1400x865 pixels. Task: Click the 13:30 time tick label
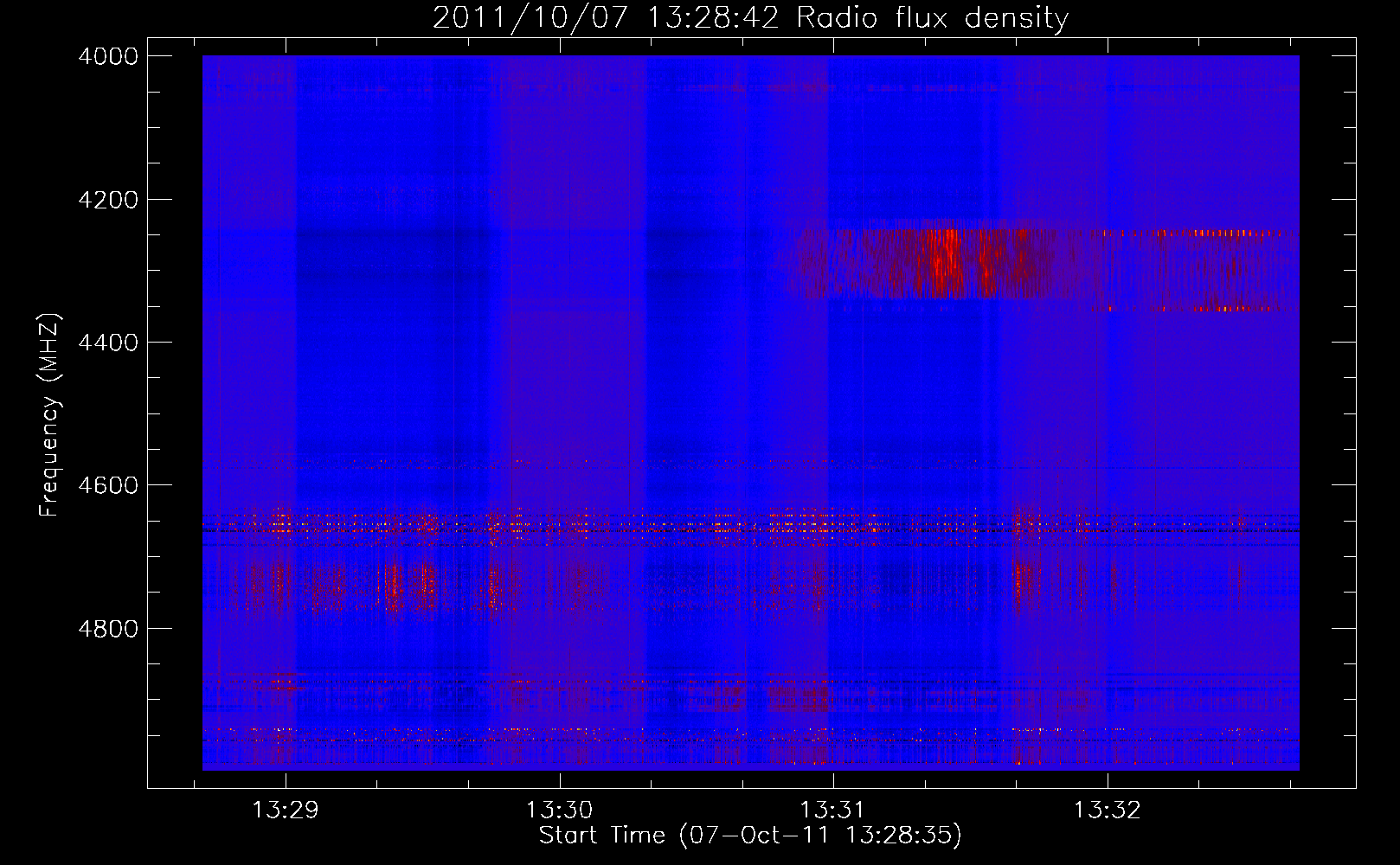[559, 810]
